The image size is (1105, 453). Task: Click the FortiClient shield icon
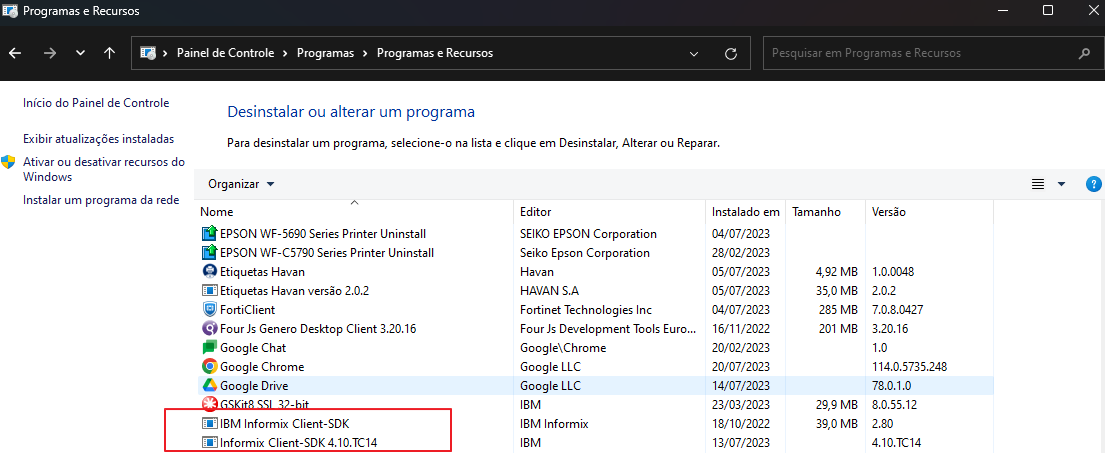click(210, 310)
